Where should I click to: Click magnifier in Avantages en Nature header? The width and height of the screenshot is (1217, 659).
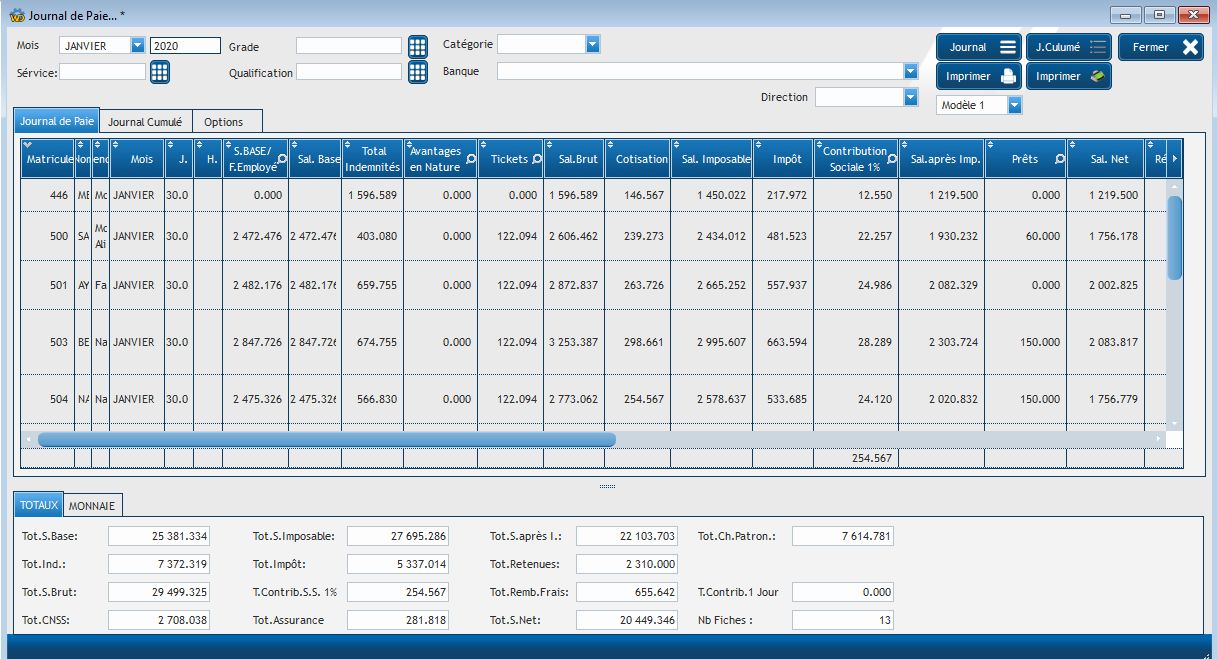(x=470, y=160)
